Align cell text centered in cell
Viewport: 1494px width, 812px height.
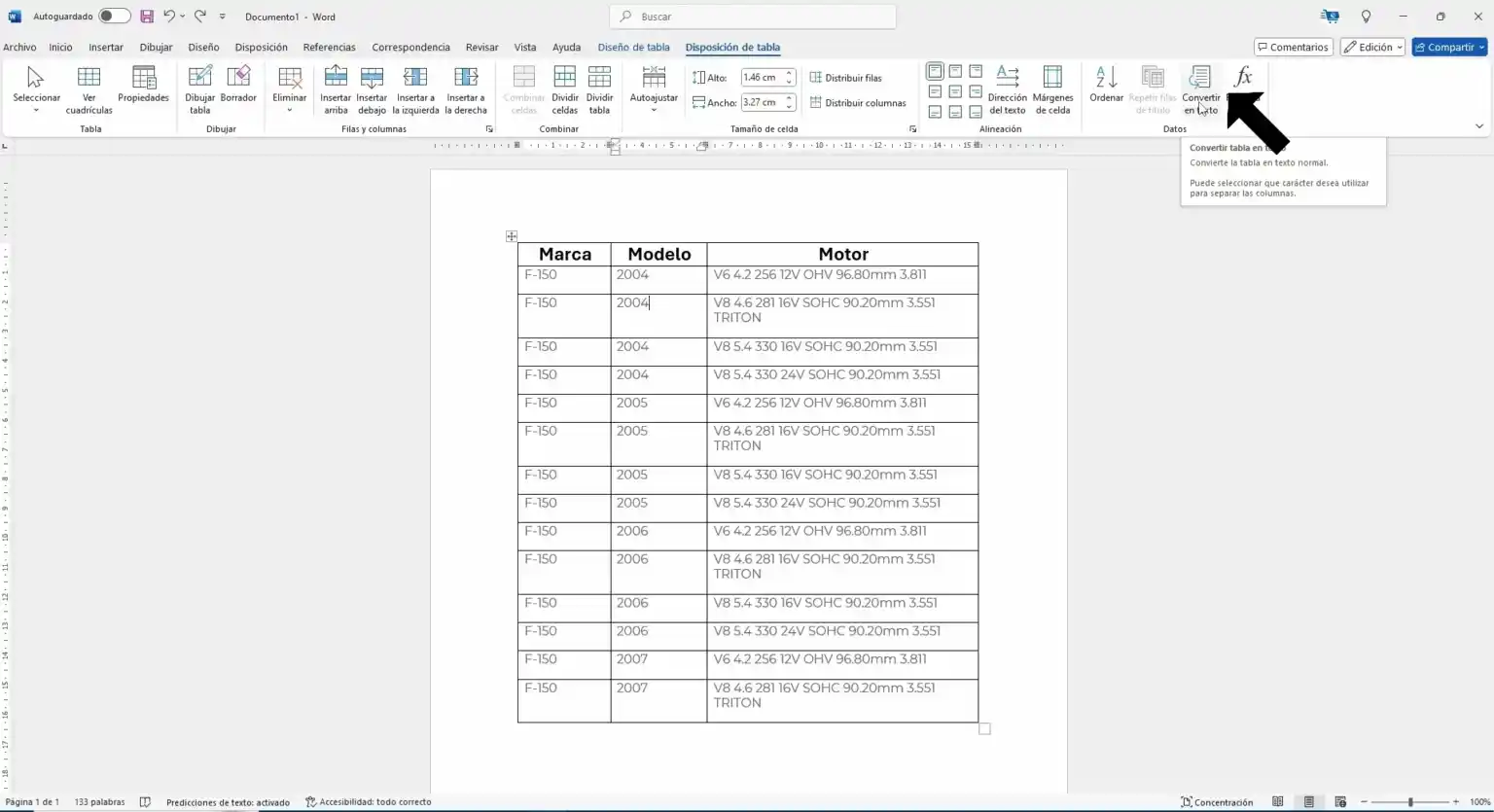(955, 91)
